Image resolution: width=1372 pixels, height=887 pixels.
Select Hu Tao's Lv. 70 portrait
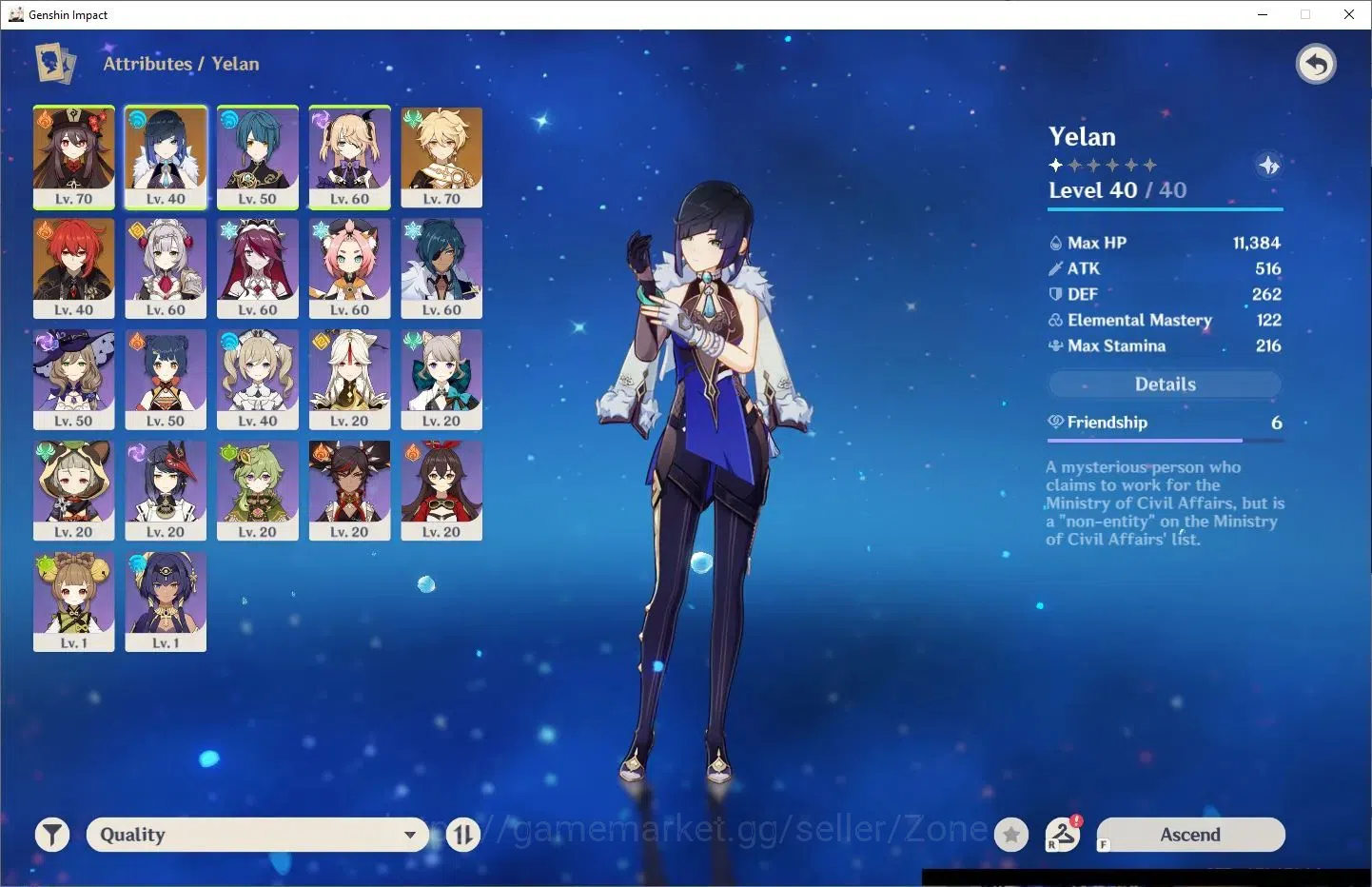(x=74, y=157)
